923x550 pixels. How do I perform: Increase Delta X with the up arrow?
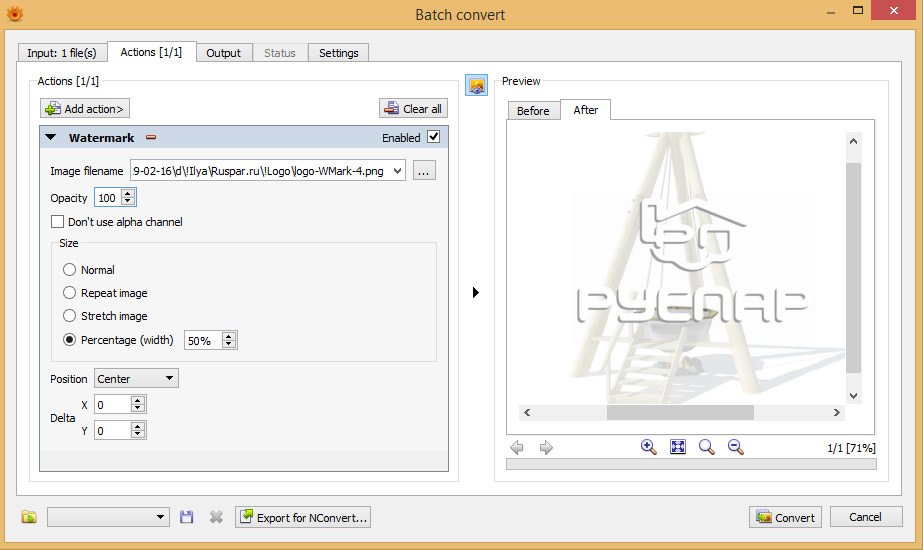(x=138, y=400)
